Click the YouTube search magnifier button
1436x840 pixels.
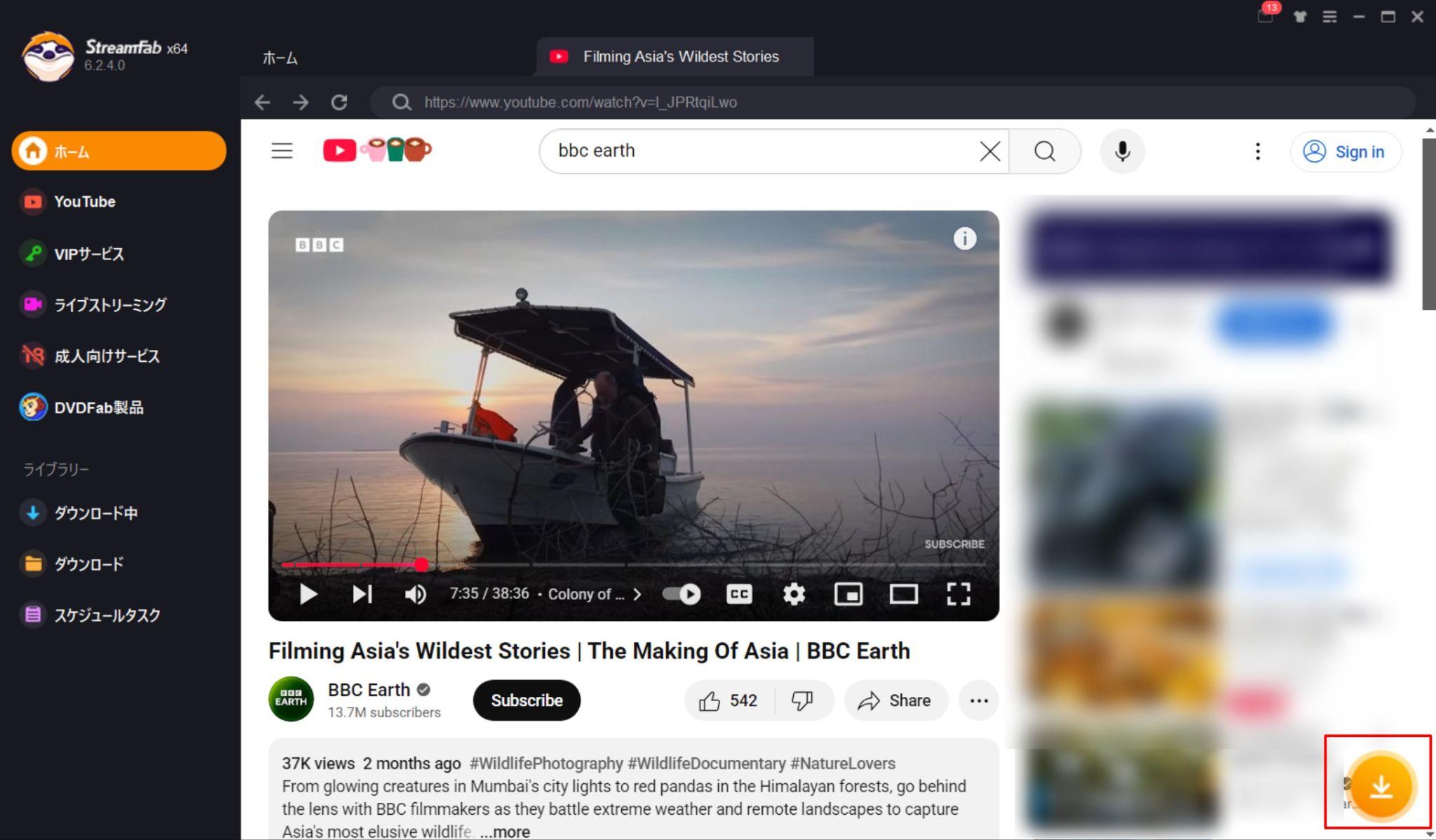pos(1045,151)
